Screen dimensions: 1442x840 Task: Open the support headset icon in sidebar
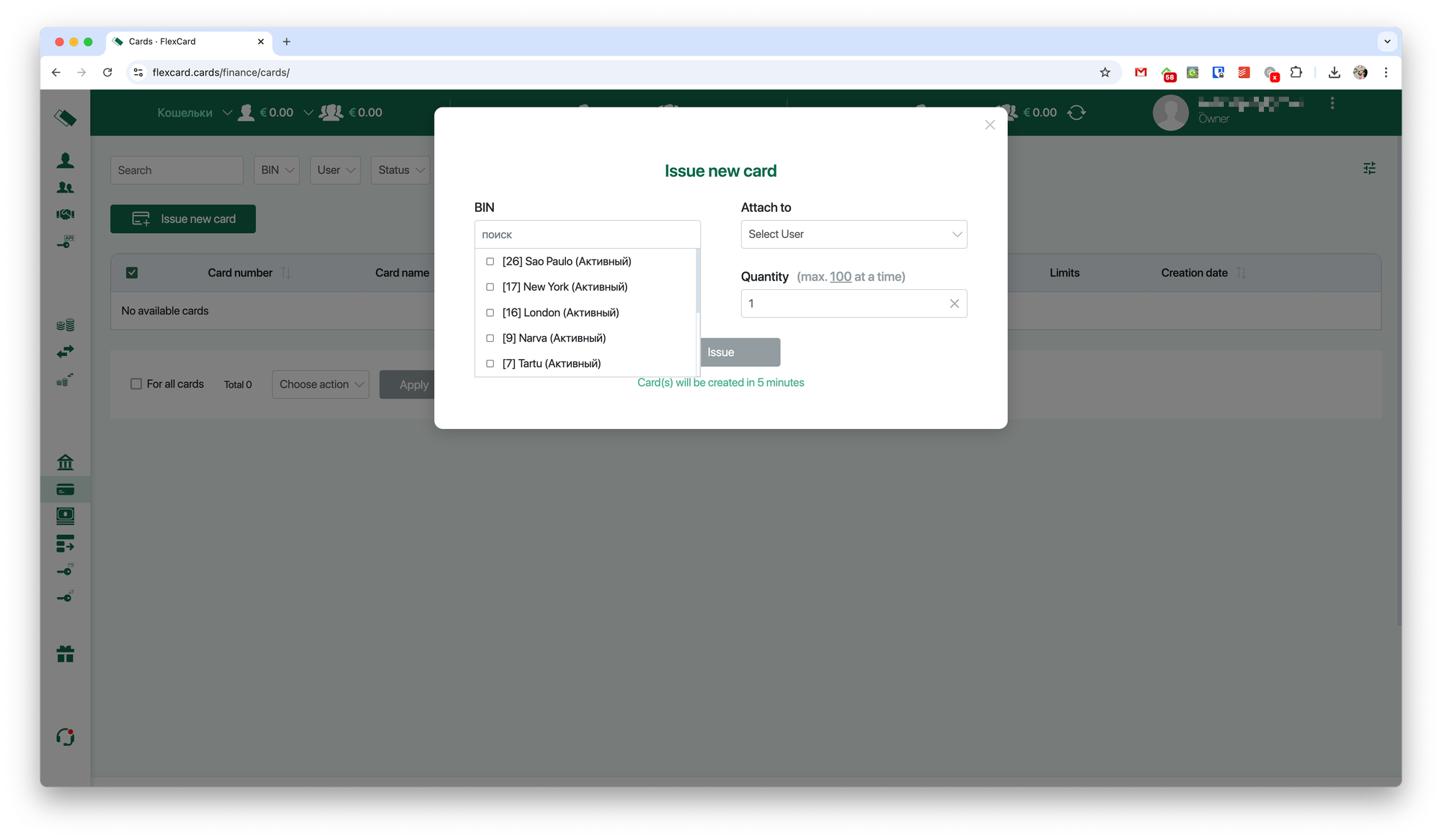[x=65, y=737]
